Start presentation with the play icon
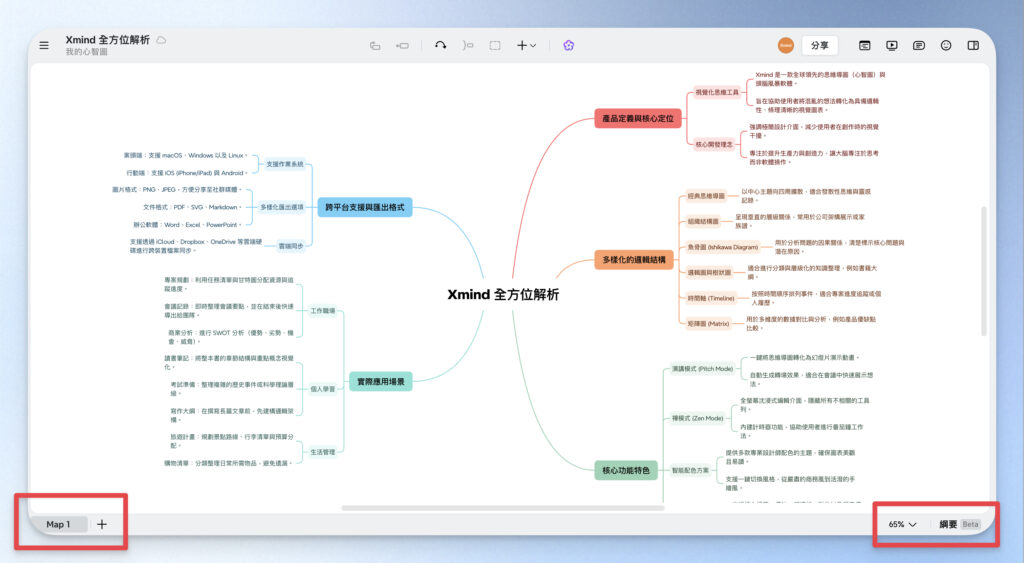This screenshot has height=563, width=1024. tap(891, 46)
